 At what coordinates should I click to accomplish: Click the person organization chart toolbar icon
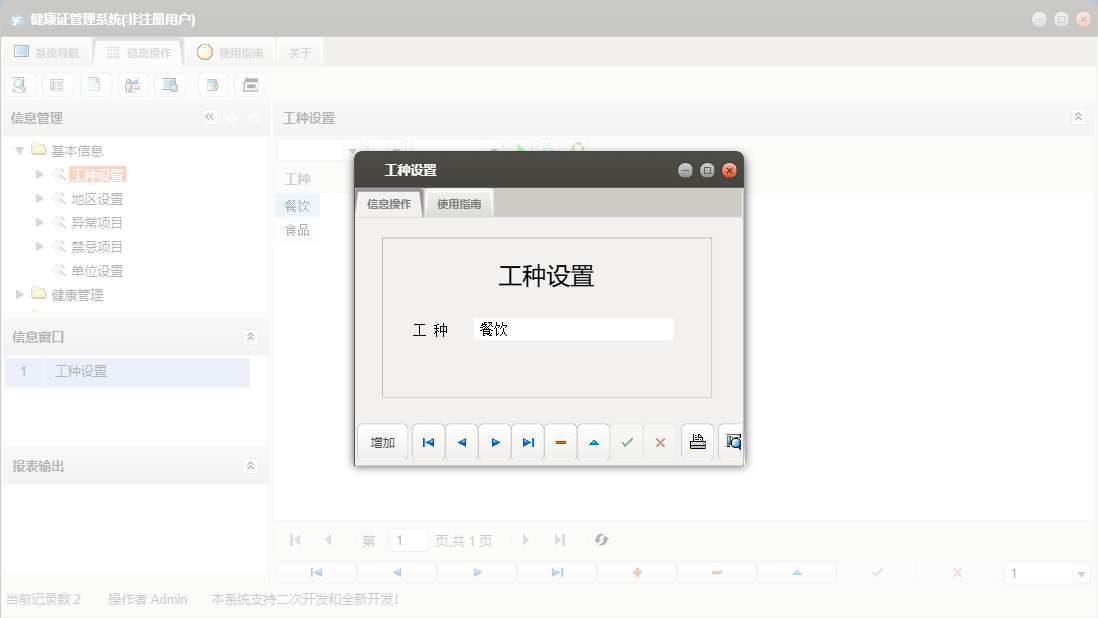pyautogui.click(x=133, y=84)
